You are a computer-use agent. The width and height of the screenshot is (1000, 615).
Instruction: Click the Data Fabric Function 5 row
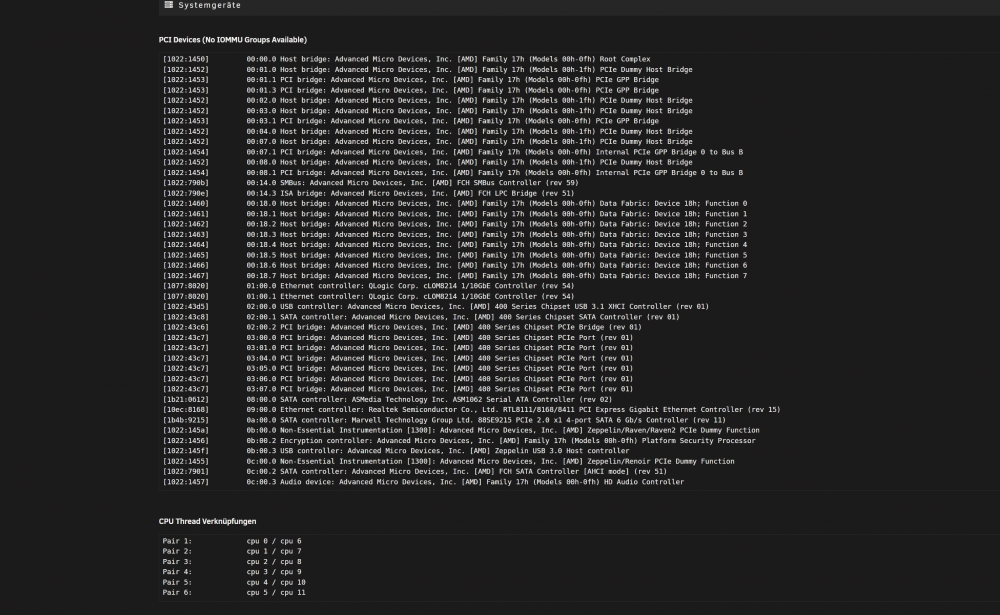455,255
